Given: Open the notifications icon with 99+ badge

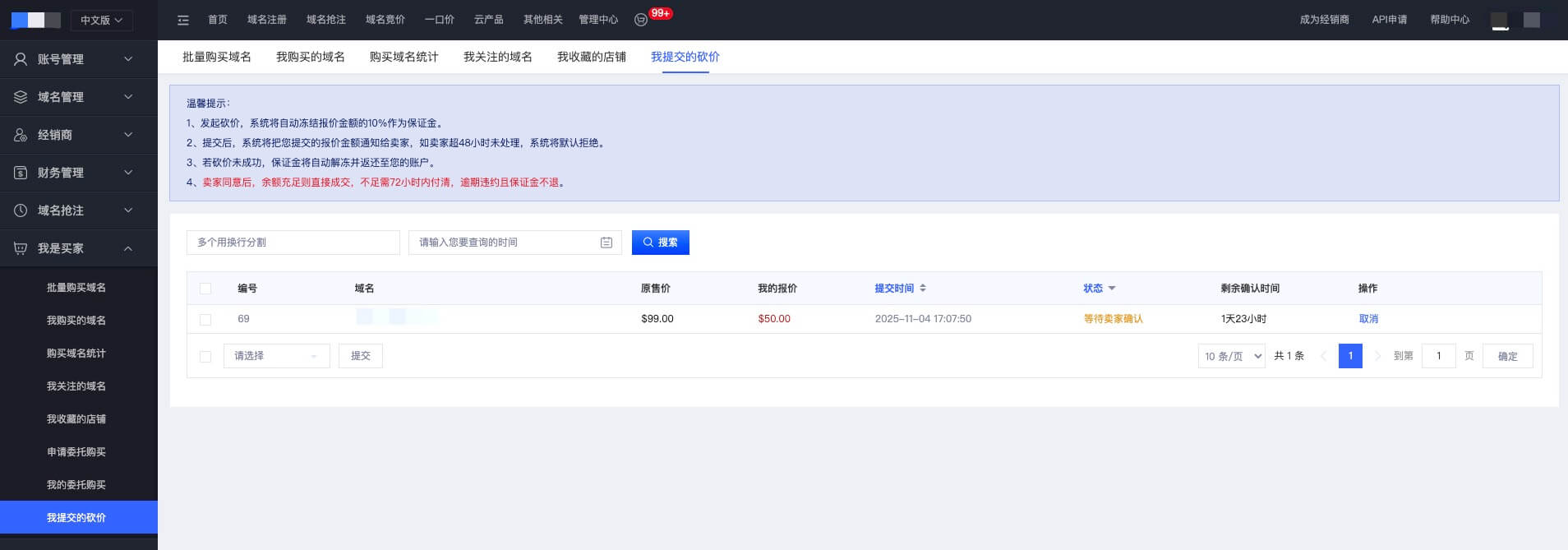Looking at the screenshot, I should pyautogui.click(x=642, y=20).
